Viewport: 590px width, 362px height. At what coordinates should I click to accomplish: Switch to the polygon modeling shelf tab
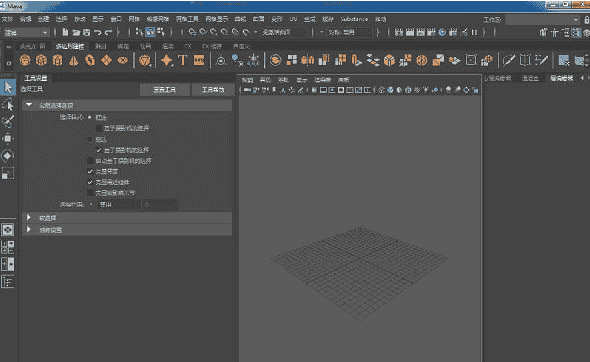click(x=70, y=46)
